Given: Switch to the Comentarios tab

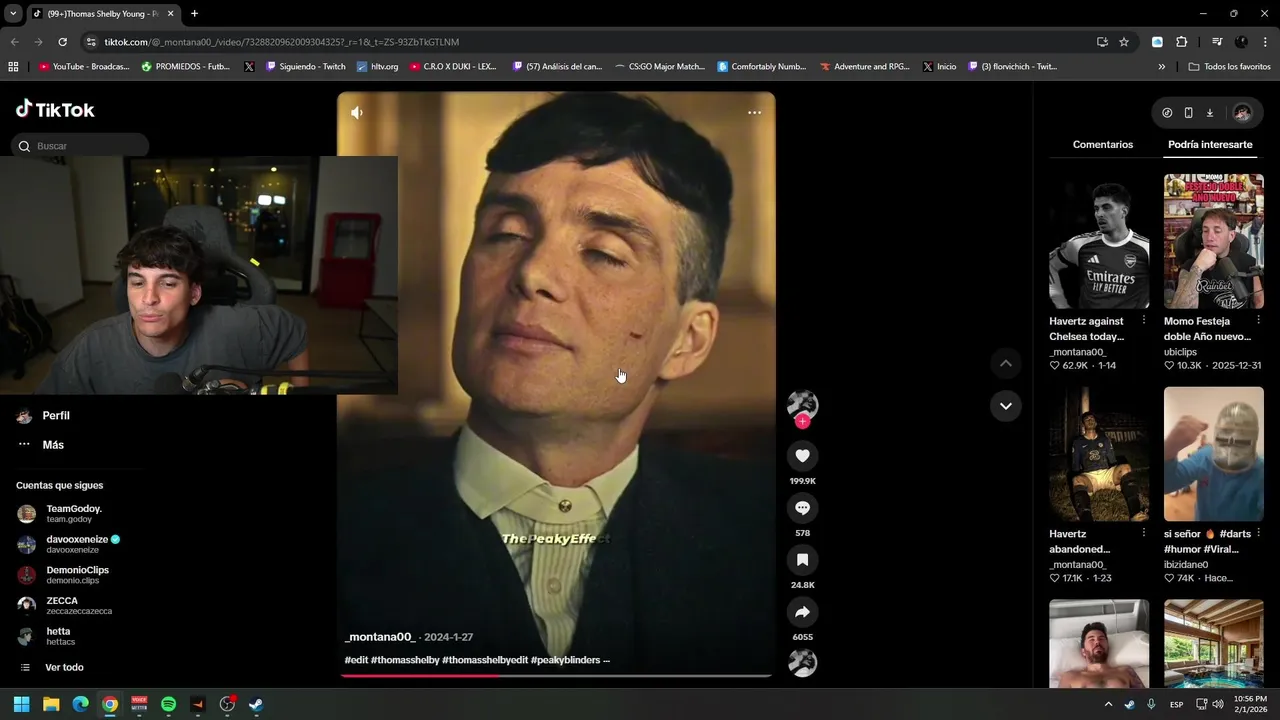Looking at the screenshot, I should [1103, 145].
